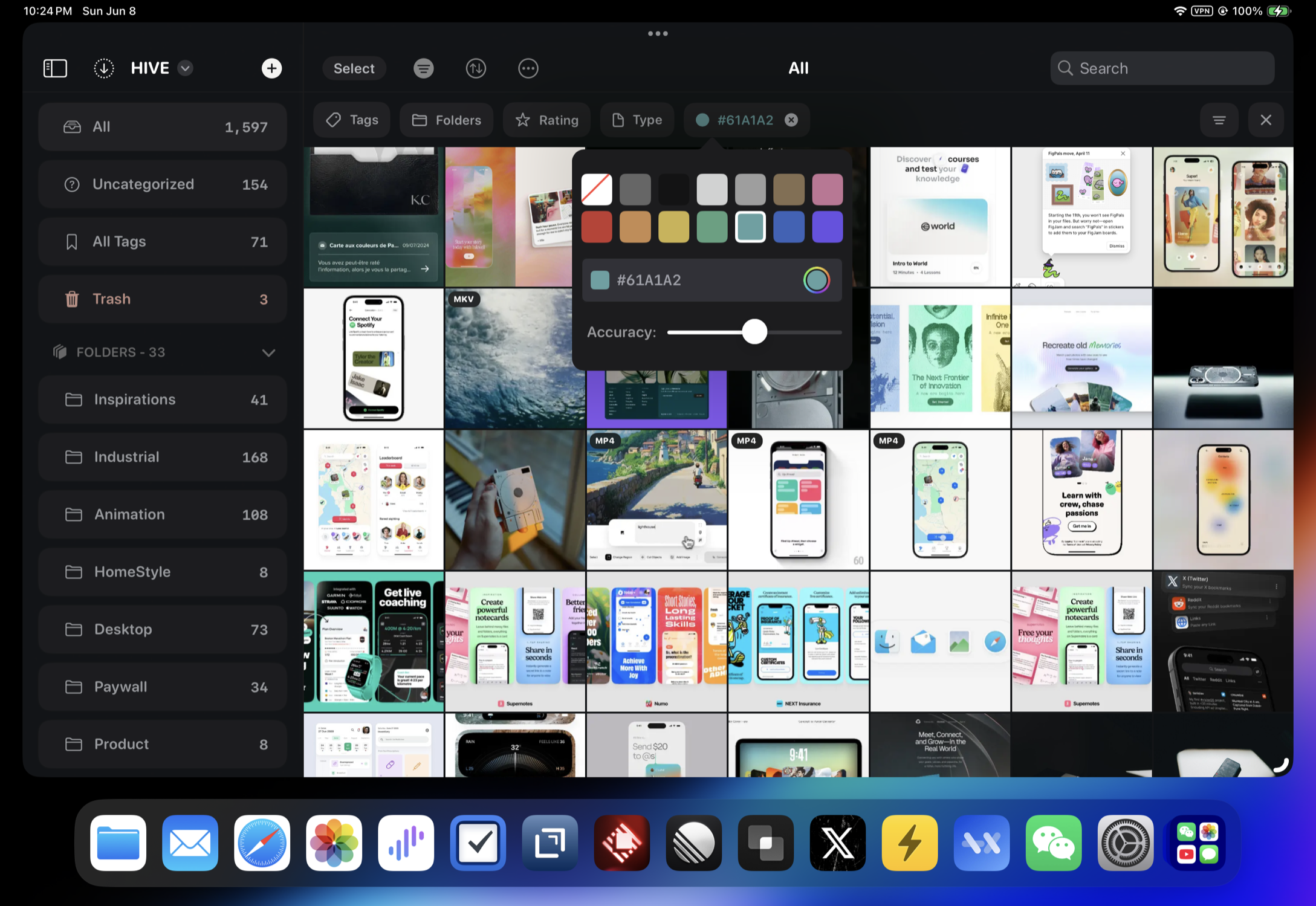The image size is (1316, 906).
Task: Open the filter layout options icon
Action: tap(1219, 120)
